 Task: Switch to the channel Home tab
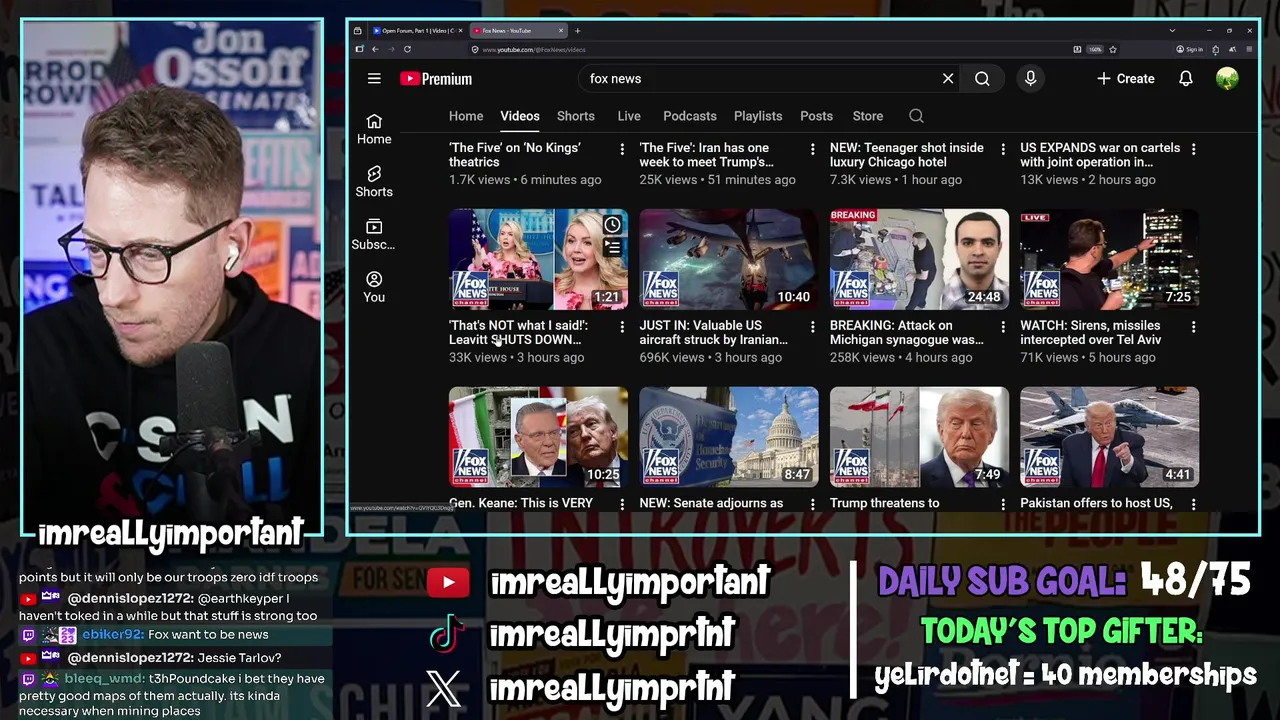point(466,116)
